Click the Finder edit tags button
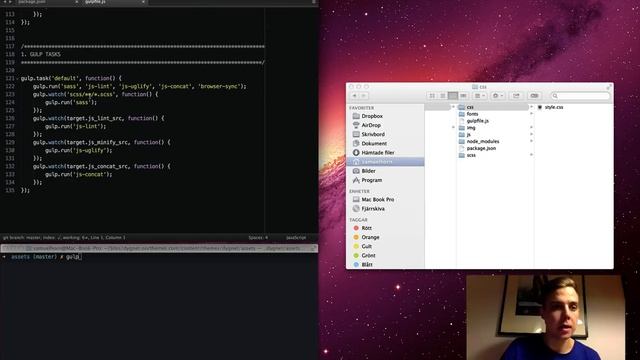This screenshot has height=360, width=640. [x=534, y=96]
